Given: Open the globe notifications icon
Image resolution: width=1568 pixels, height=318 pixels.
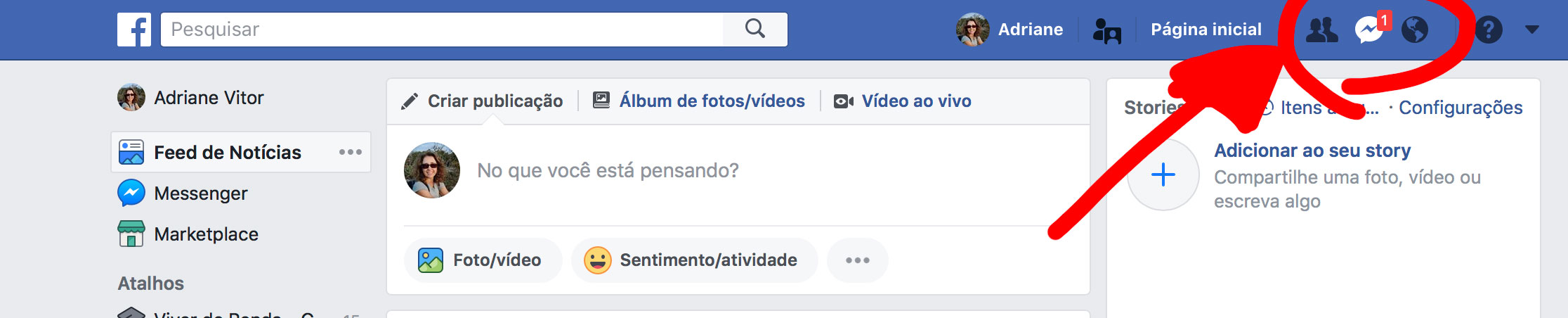Looking at the screenshot, I should click(1415, 30).
